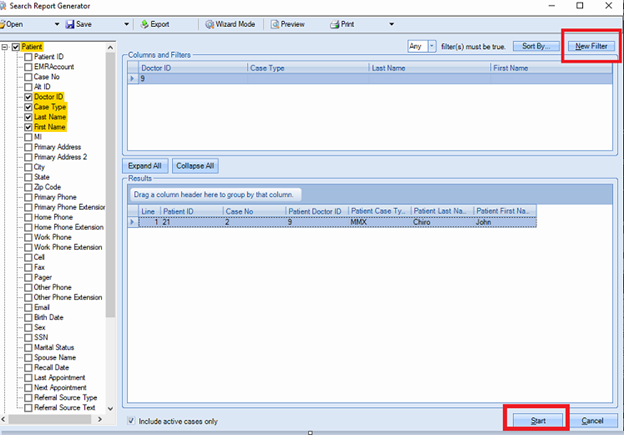
Task: Open the report Preview
Action: 286,23
